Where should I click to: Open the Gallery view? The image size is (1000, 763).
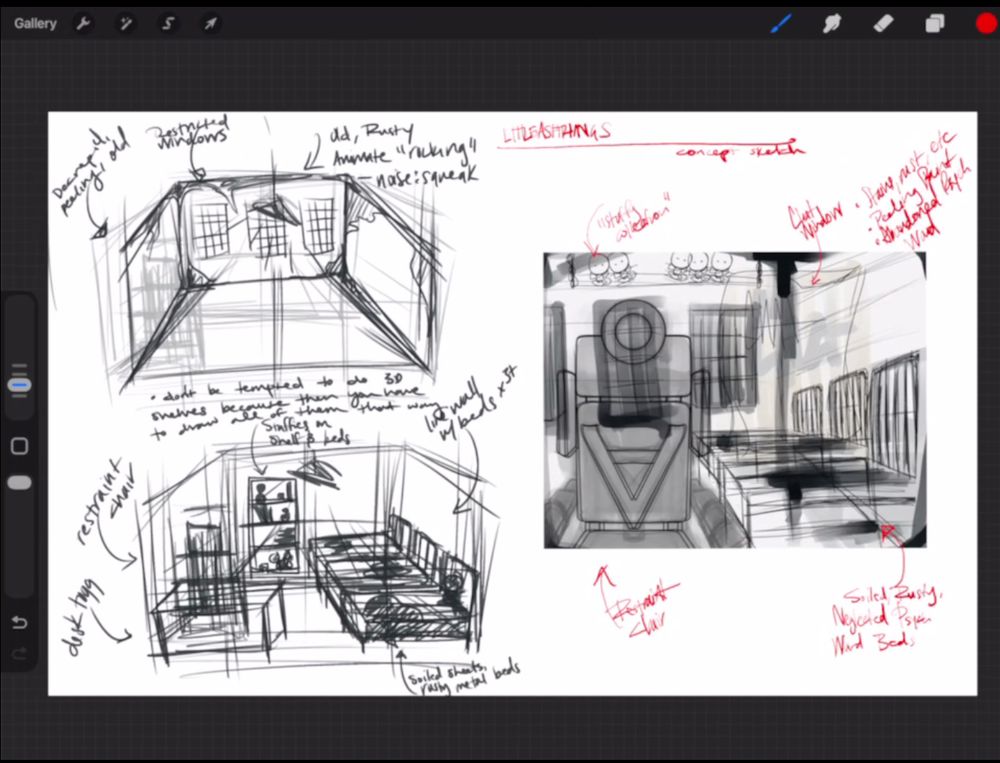(35, 24)
